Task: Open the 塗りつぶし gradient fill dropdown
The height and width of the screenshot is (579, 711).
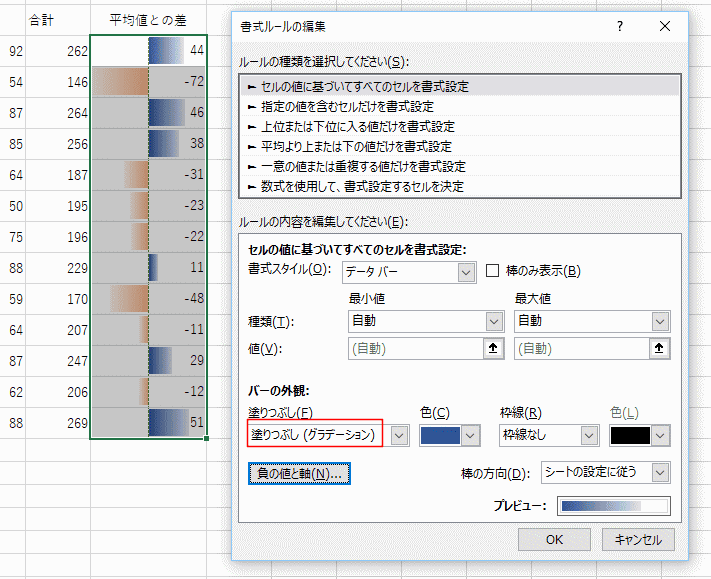Action: tap(400, 435)
